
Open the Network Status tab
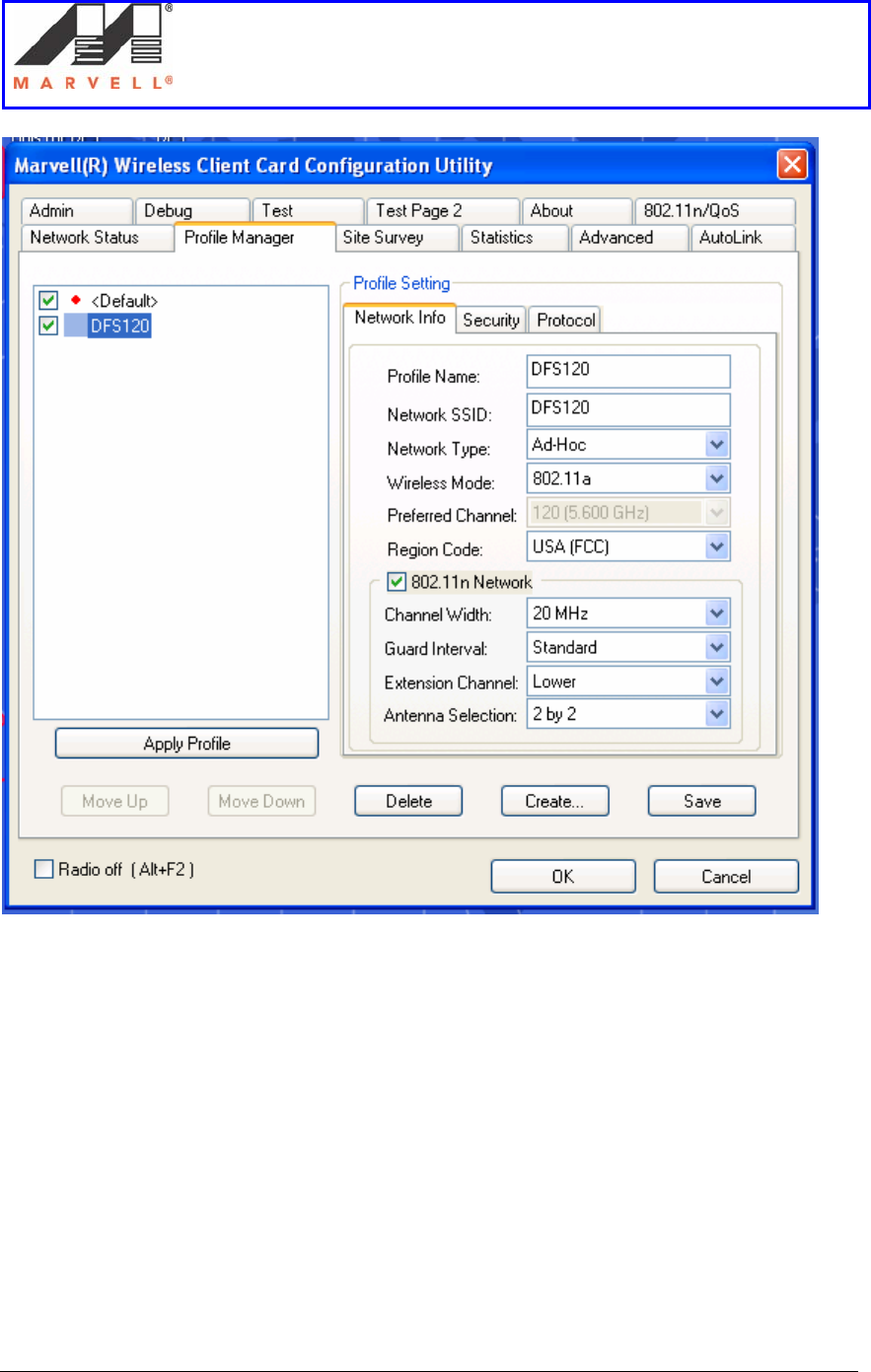click(x=96, y=238)
